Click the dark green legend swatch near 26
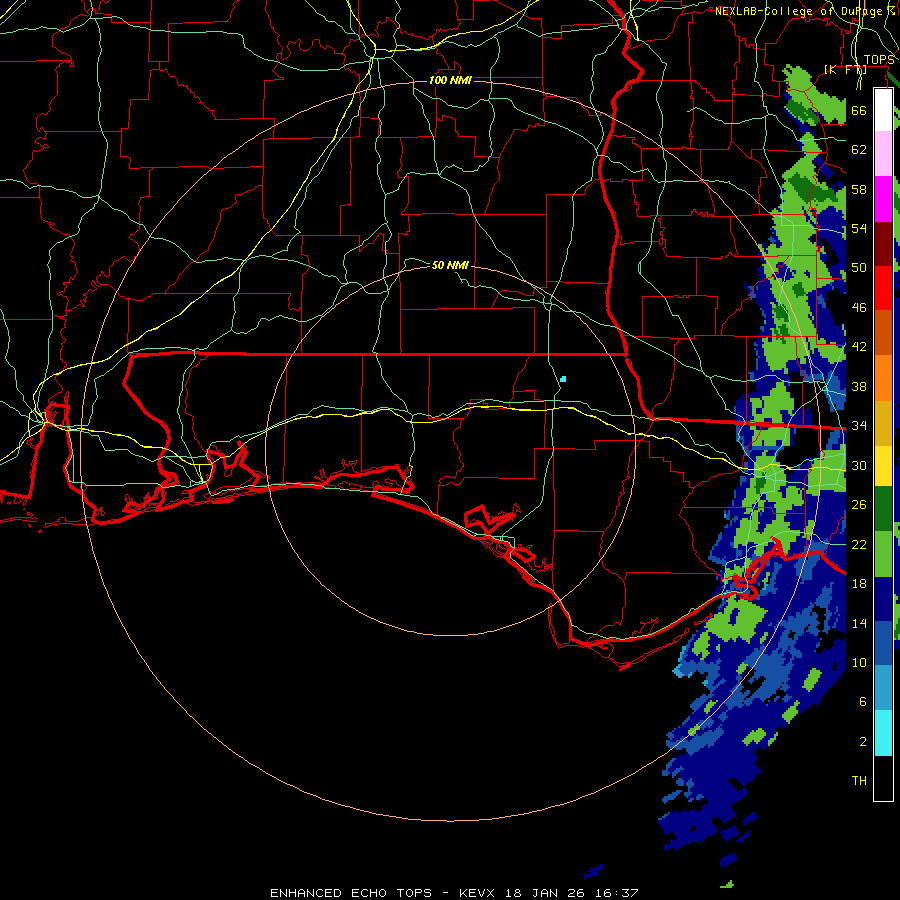 (883, 509)
